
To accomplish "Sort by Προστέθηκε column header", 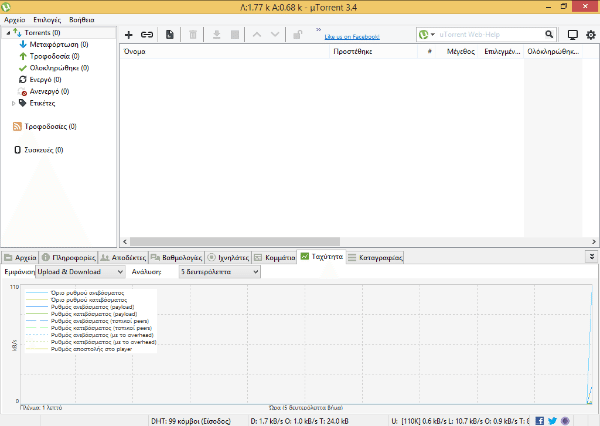I will coord(373,52).
